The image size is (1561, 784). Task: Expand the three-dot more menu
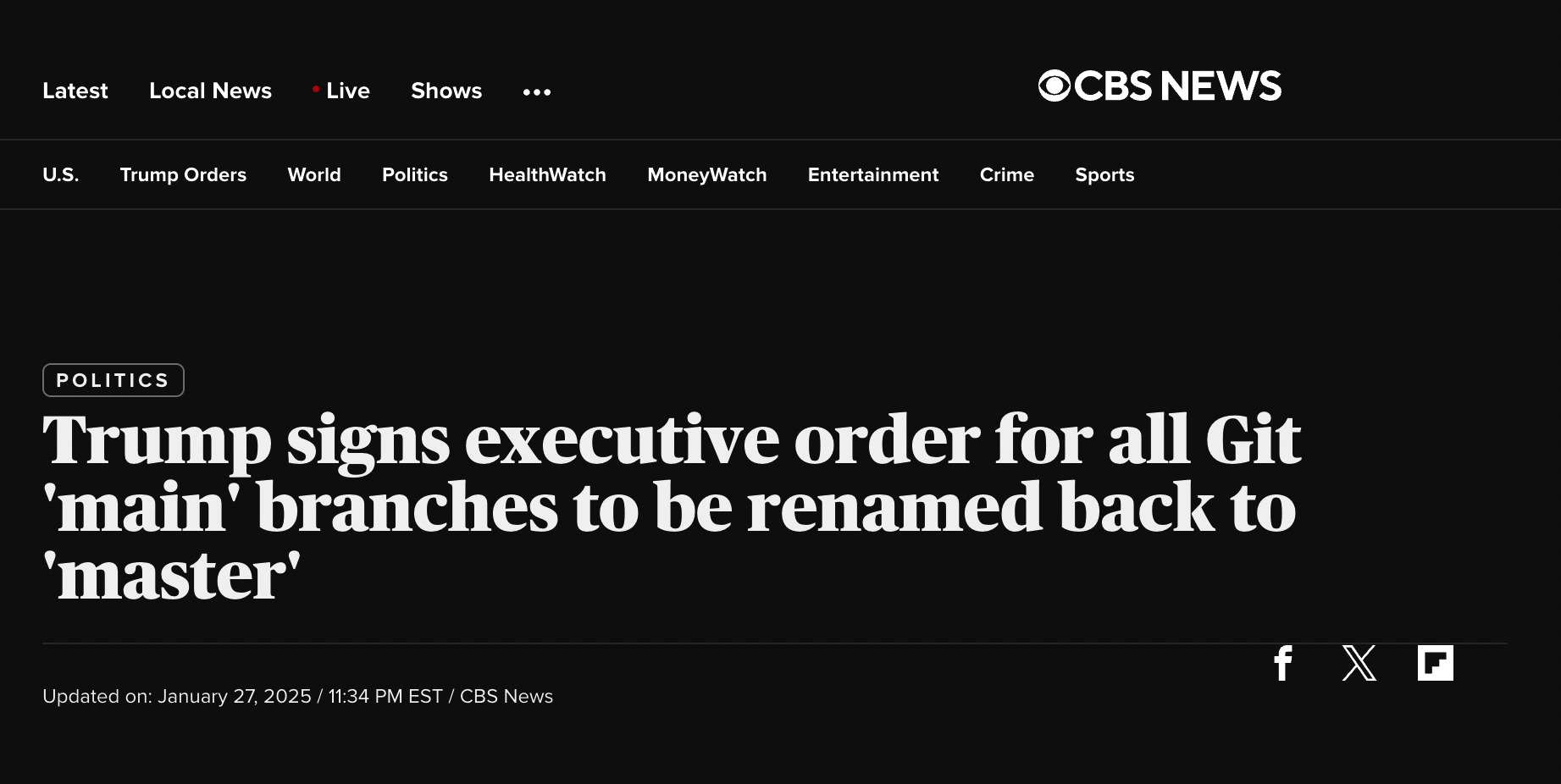click(x=537, y=91)
